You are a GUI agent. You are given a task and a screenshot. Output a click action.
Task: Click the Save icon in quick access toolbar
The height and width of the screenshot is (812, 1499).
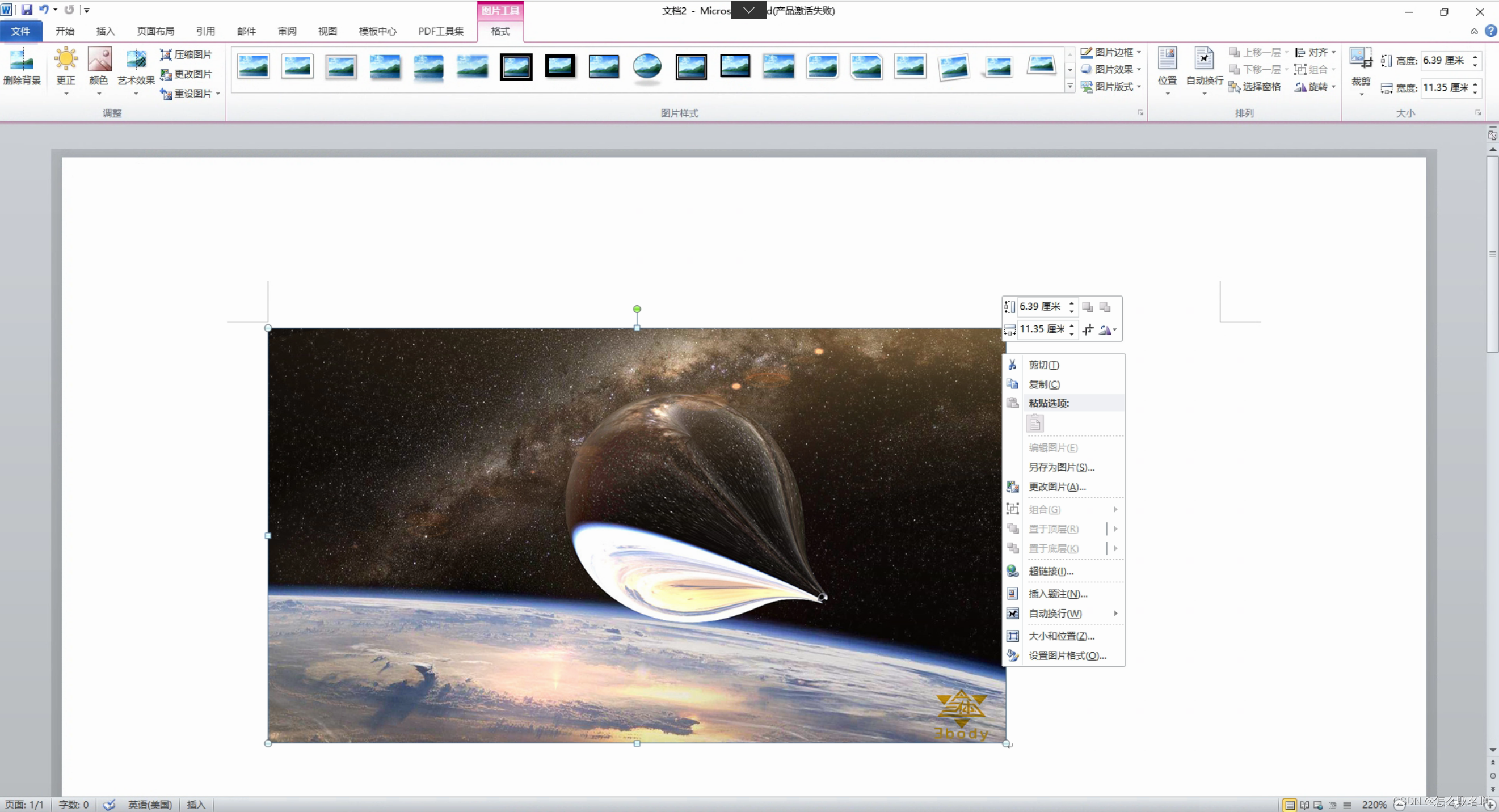(27, 10)
